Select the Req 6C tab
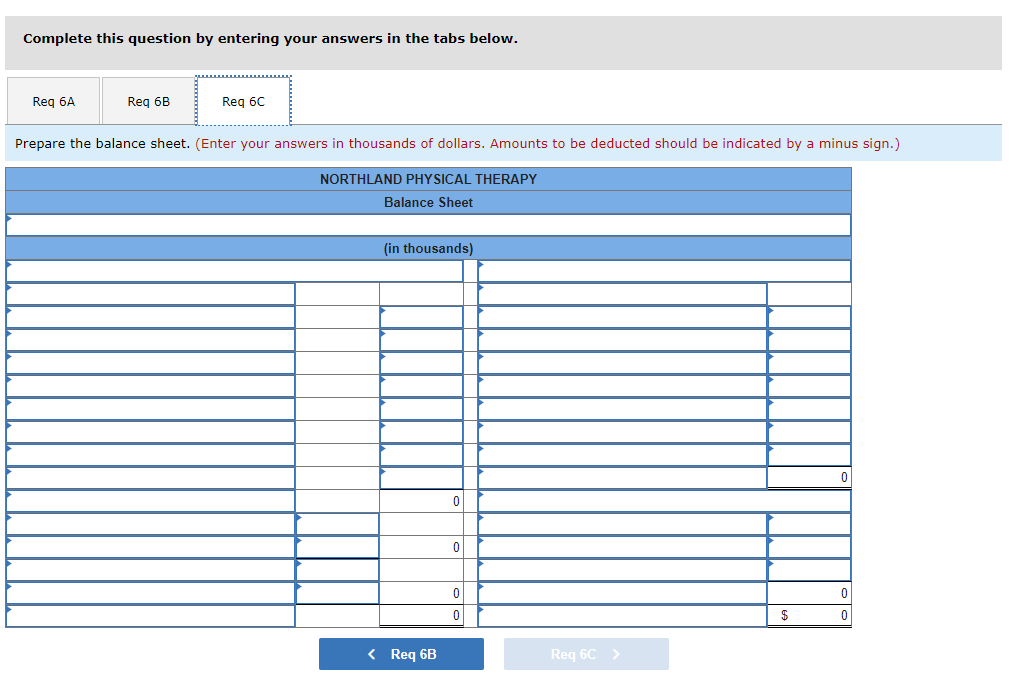This screenshot has width=1024, height=687. [244, 101]
